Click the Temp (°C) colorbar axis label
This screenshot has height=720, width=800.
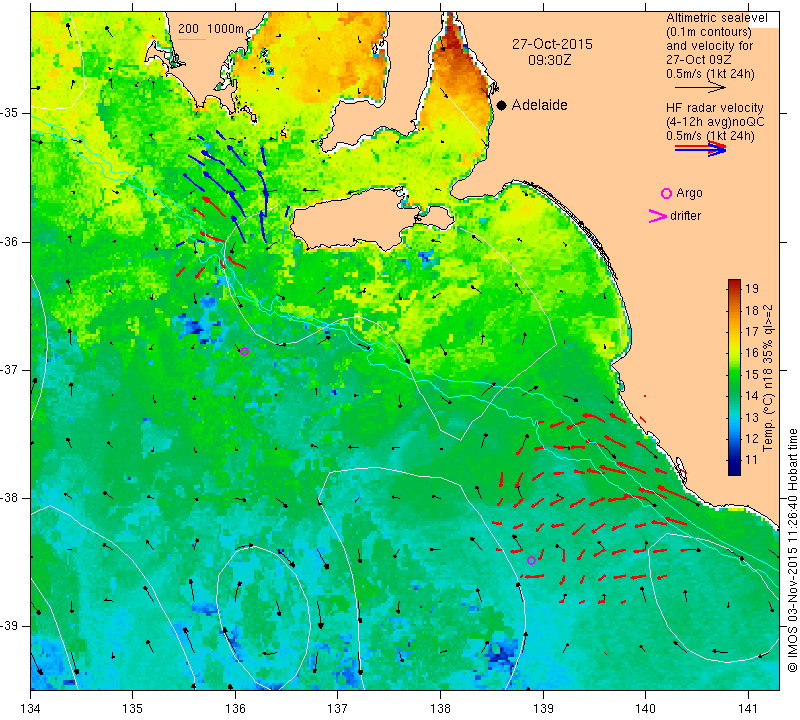pyautogui.click(x=768, y=378)
